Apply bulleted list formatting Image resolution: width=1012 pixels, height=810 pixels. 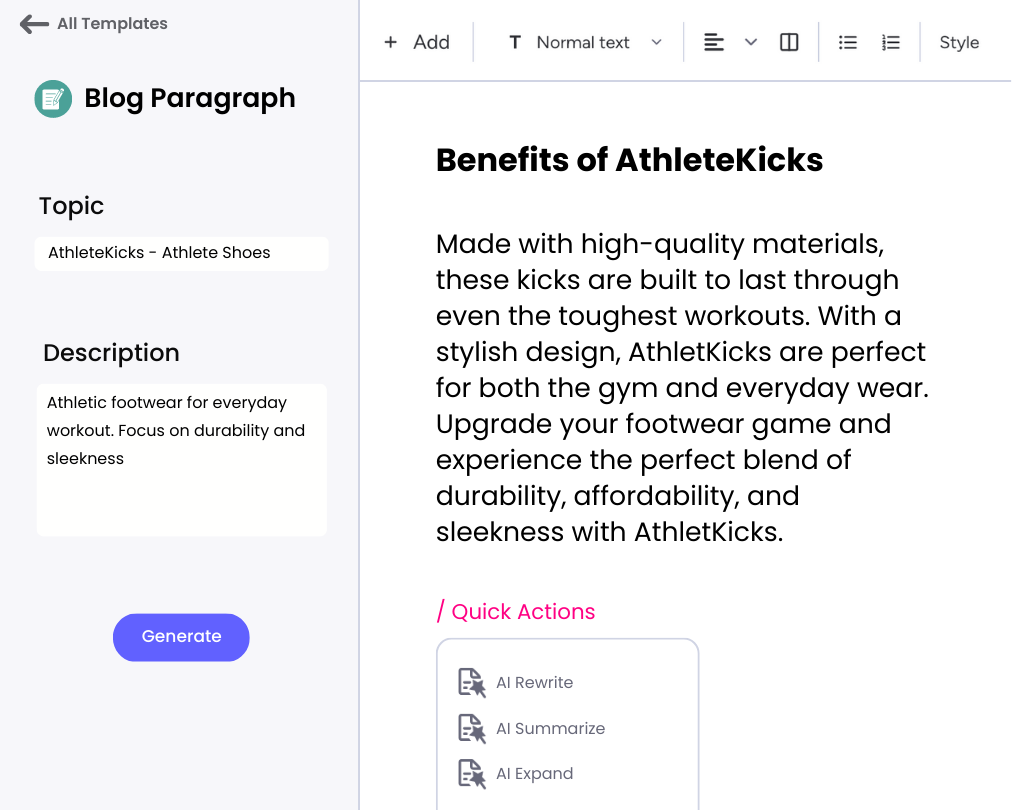[x=847, y=43]
